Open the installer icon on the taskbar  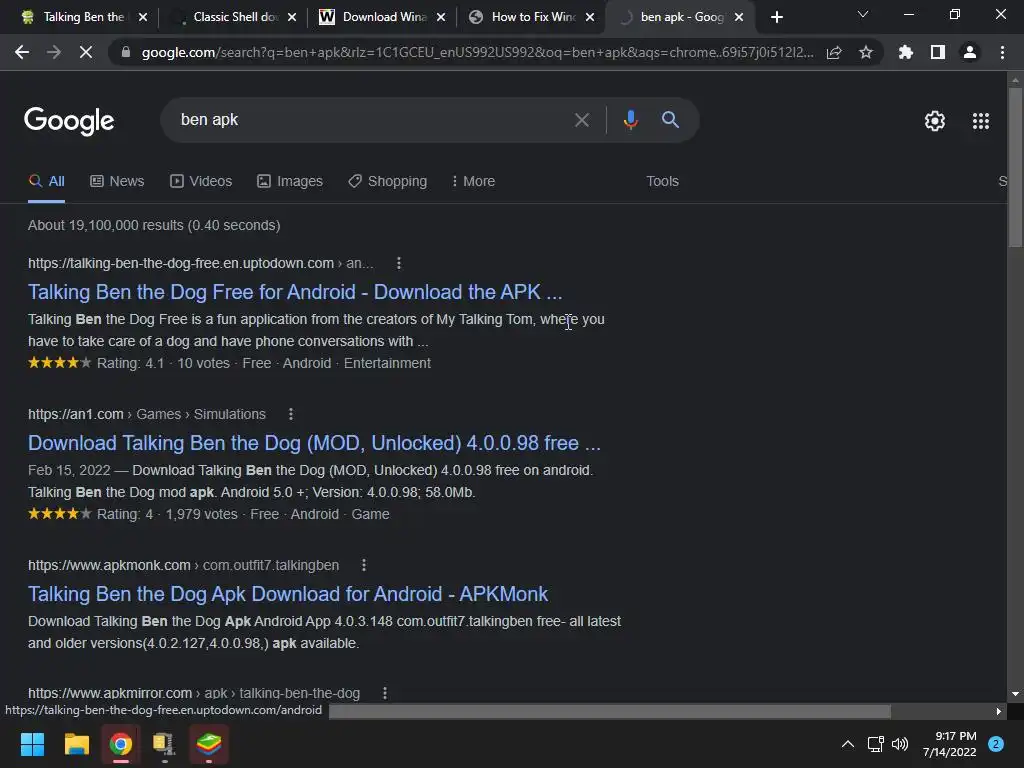[x=164, y=744]
